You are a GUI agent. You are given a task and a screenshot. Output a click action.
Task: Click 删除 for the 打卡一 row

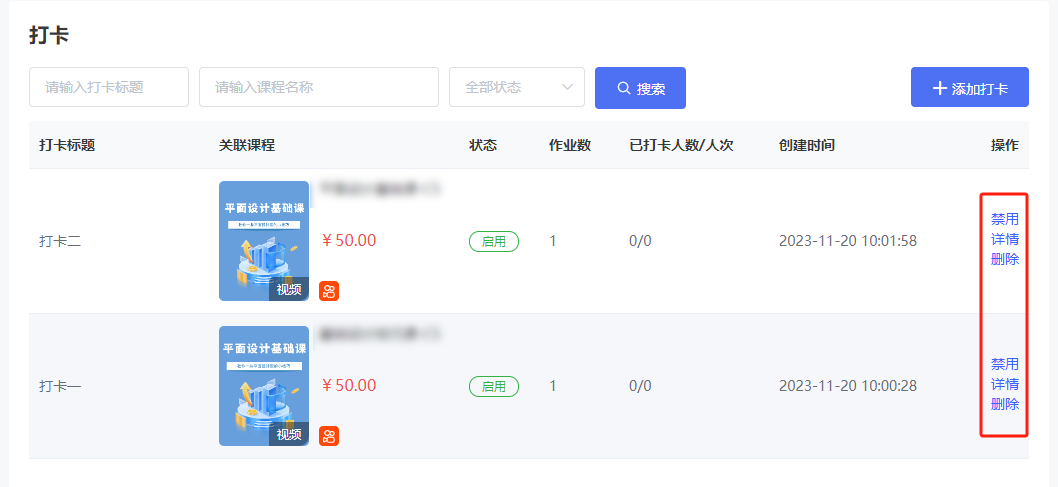[x=1005, y=404]
